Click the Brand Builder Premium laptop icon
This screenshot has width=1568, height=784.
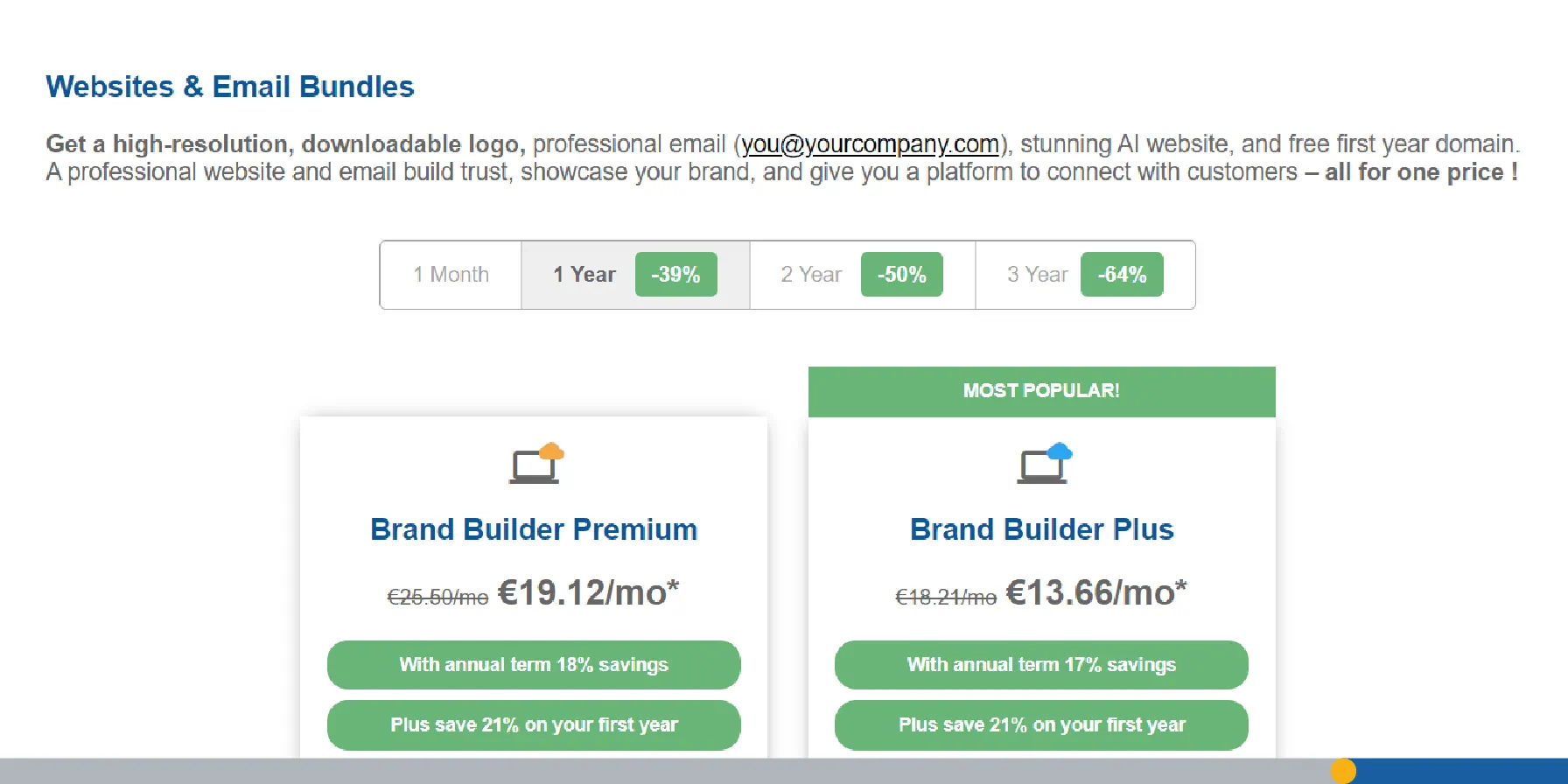tap(535, 464)
